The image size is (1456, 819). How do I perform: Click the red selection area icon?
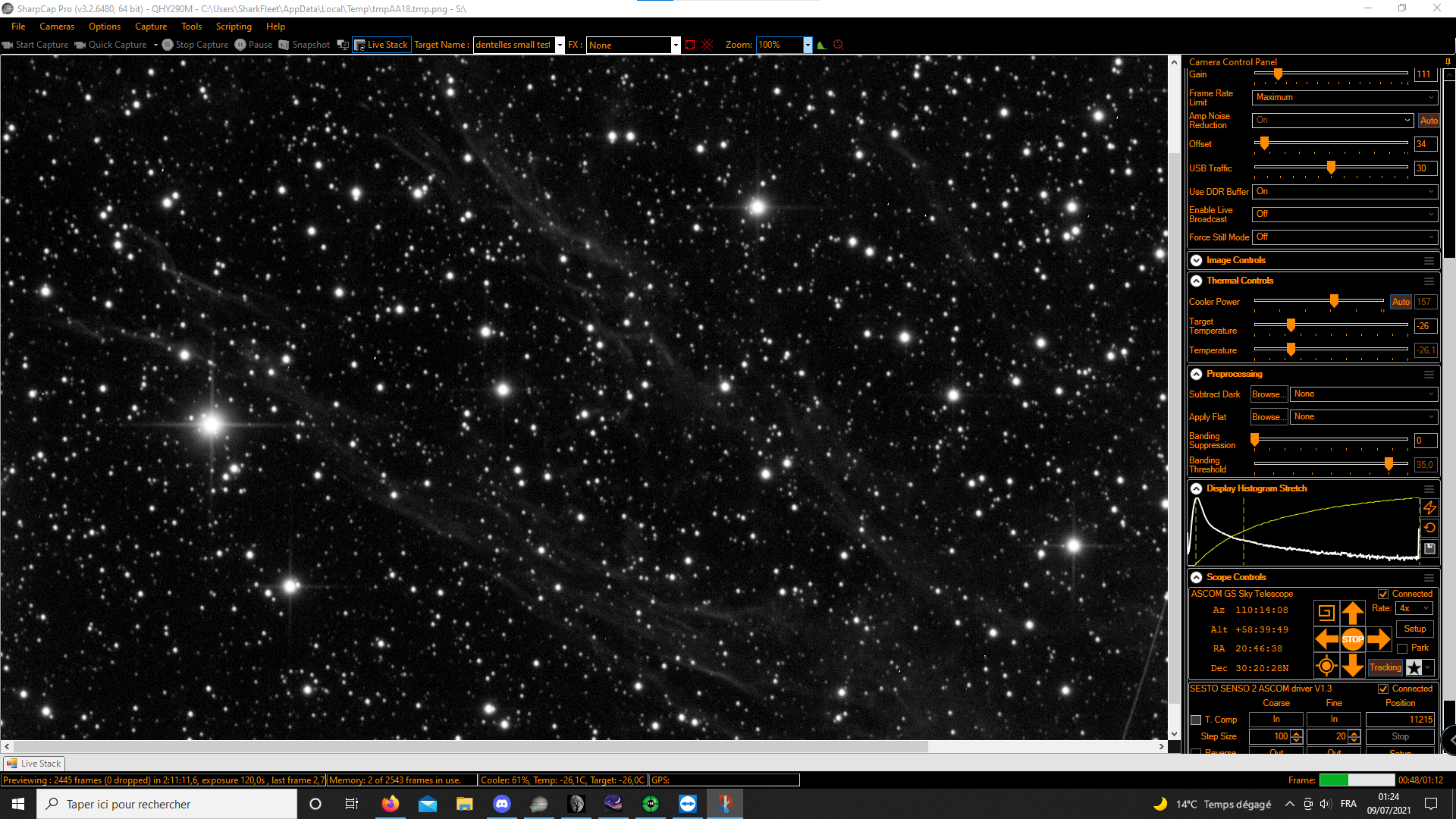pos(690,45)
